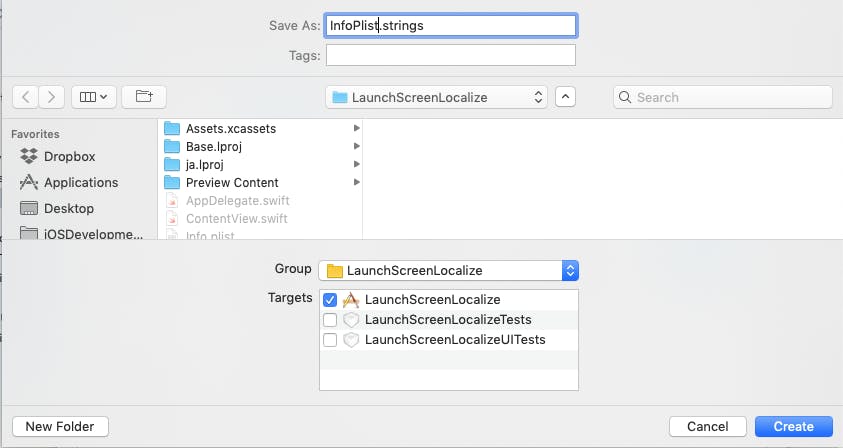Click the ContentView.swift file
843x448 pixels.
coord(262,218)
